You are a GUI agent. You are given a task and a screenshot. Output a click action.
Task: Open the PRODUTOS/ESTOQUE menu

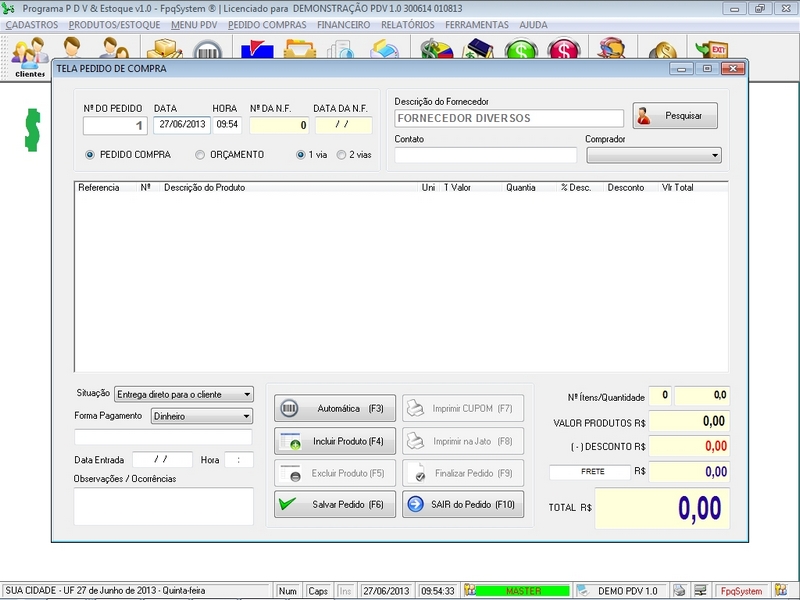[114, 25]
